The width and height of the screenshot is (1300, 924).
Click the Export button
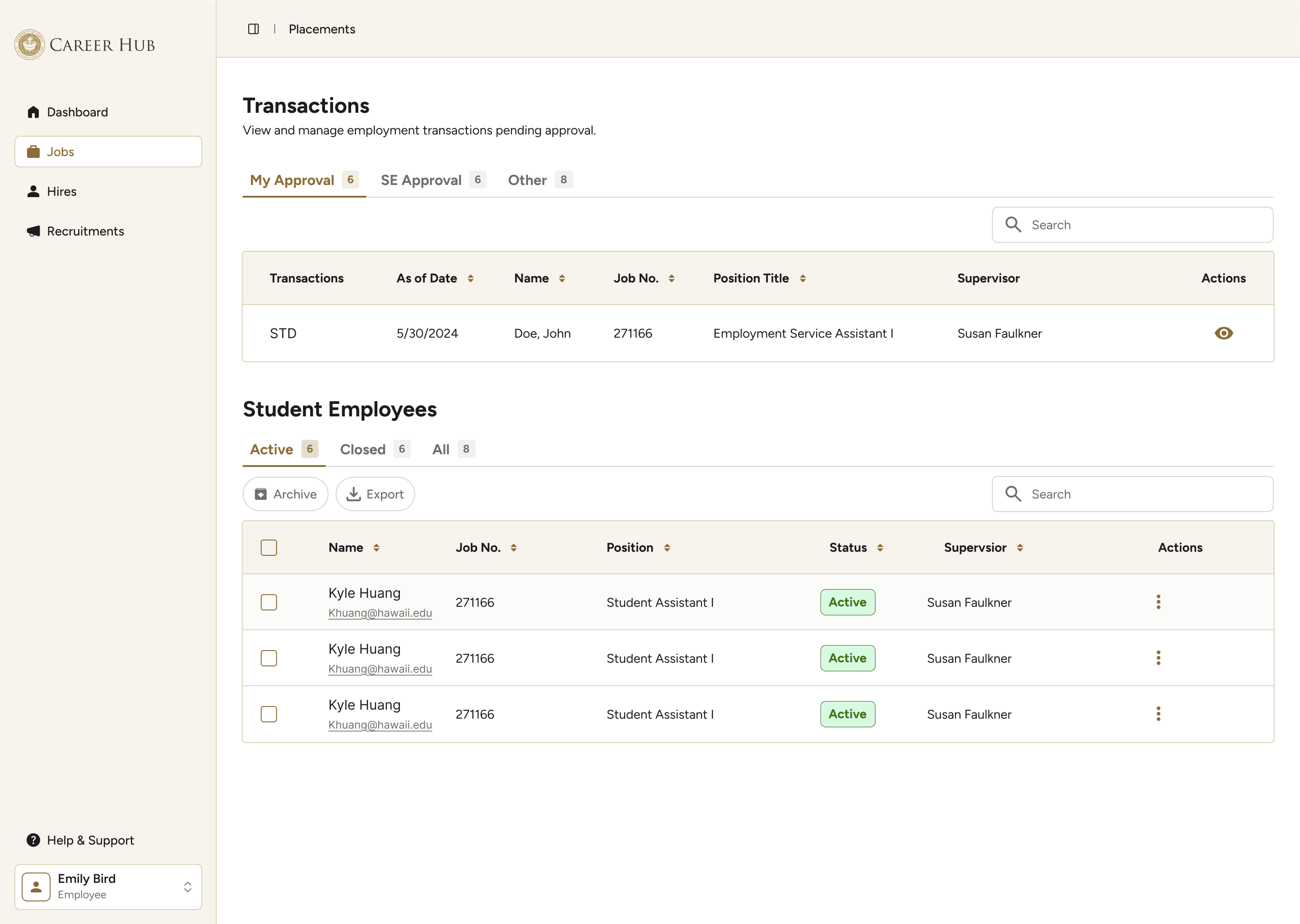click(375, 494)
